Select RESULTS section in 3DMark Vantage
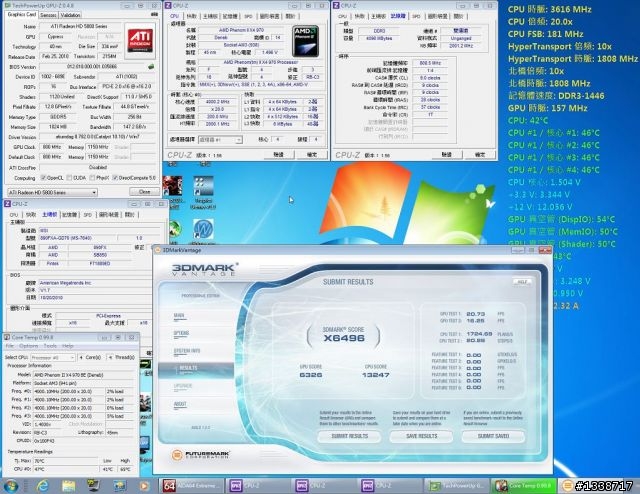The width and height of the screenshot is (640, 494). pyautogui.click(x=196, y=369)
